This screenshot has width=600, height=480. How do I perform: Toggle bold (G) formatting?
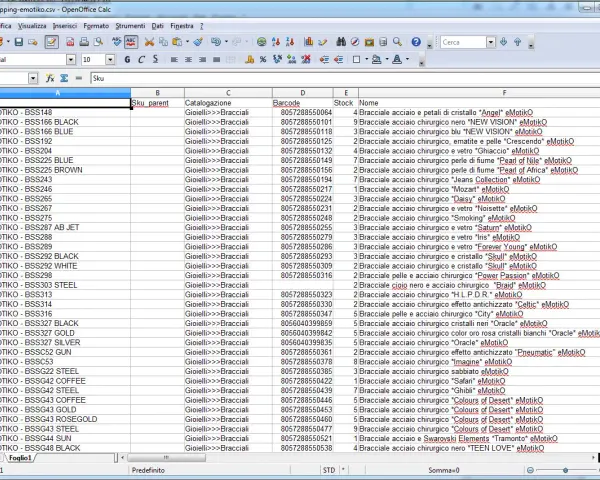[x=127, y=59]
